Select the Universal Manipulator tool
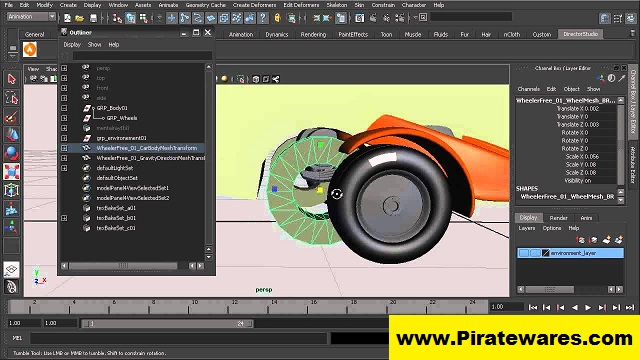Screen dimensions: 640x360 tap(11, 190)
